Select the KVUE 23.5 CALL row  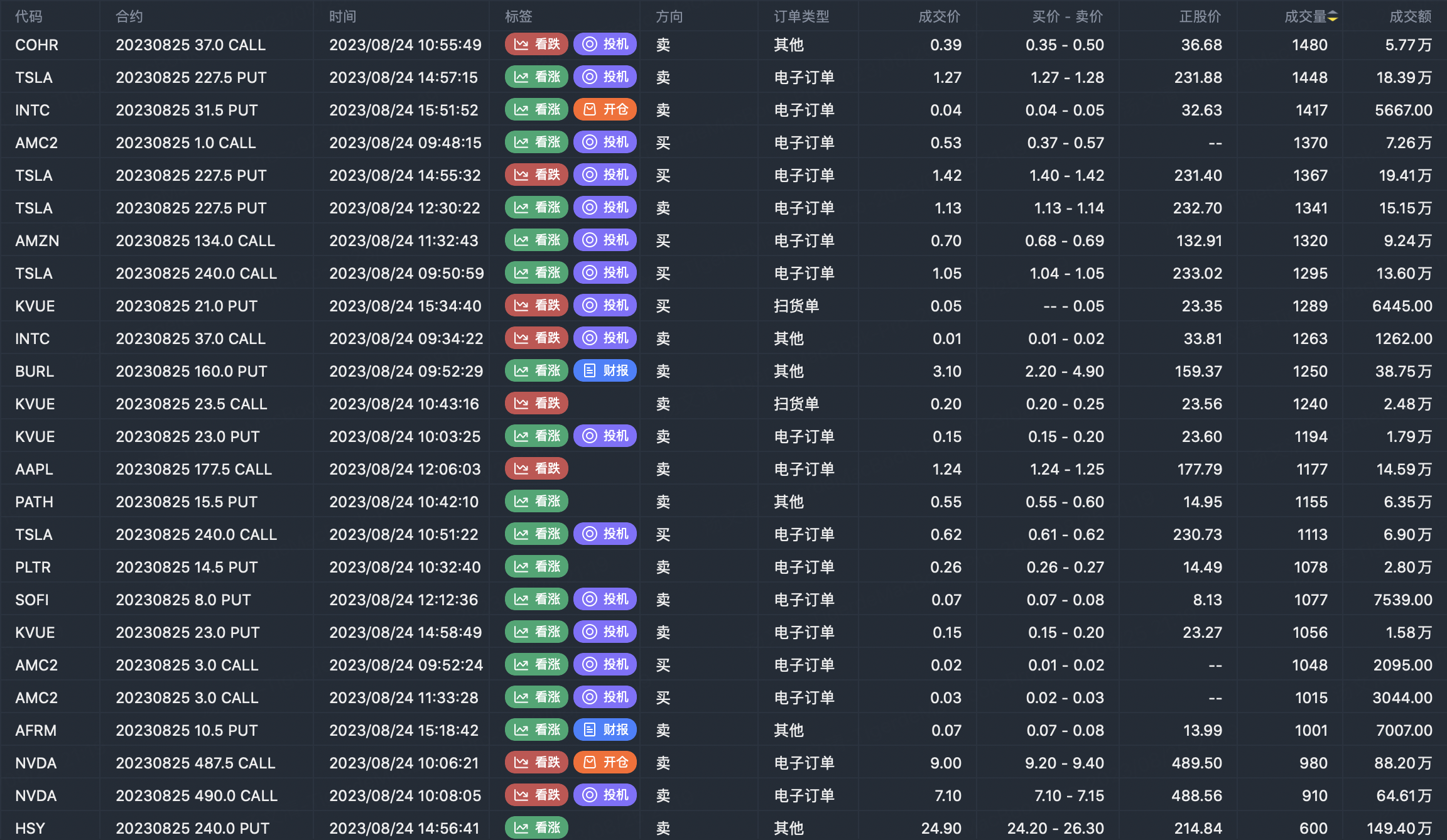point(192,404)
